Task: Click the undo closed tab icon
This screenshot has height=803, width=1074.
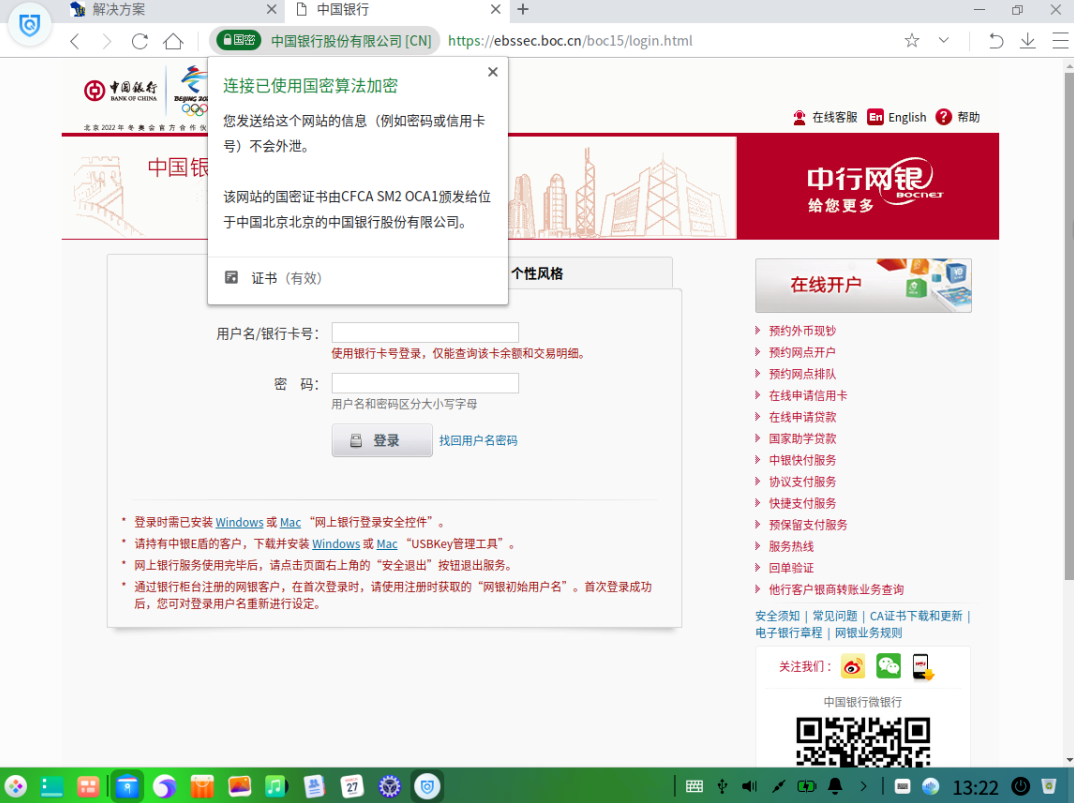Action: coord(996,40)
